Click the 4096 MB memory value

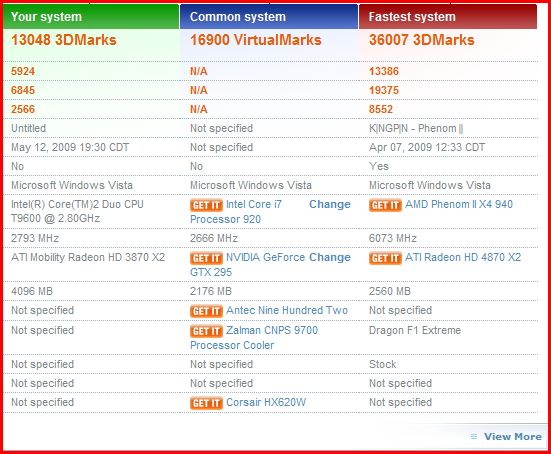(x=32, y=291)
